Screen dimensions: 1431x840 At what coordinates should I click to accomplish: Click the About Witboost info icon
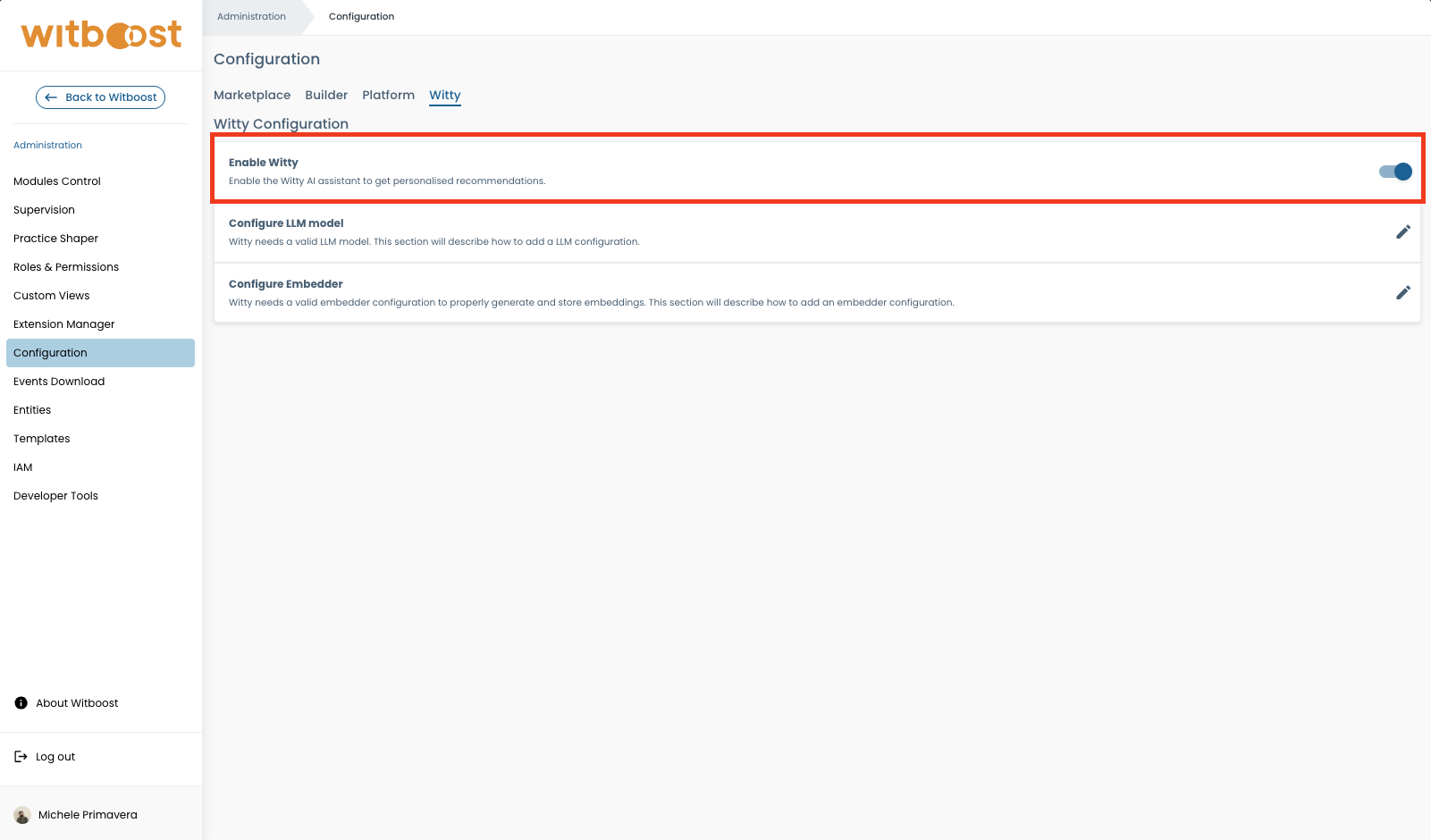(x=21, y=703)
